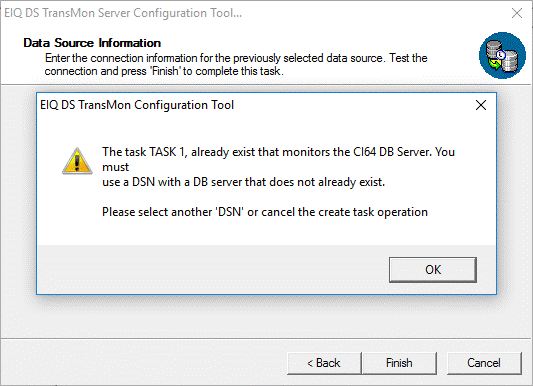The height and width of the screenshot is (386, 533).
Task: Click the yellow warning triangle icon
Action: pos(77,161)
